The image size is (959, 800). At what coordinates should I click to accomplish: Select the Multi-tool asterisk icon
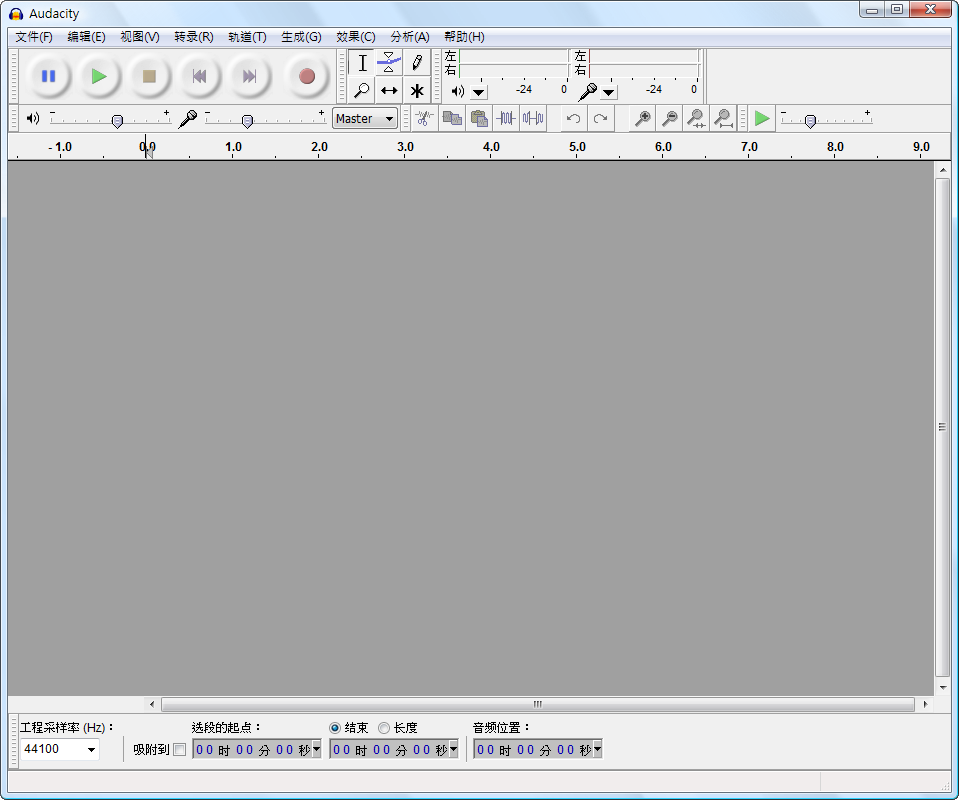(x=417, y=90)
